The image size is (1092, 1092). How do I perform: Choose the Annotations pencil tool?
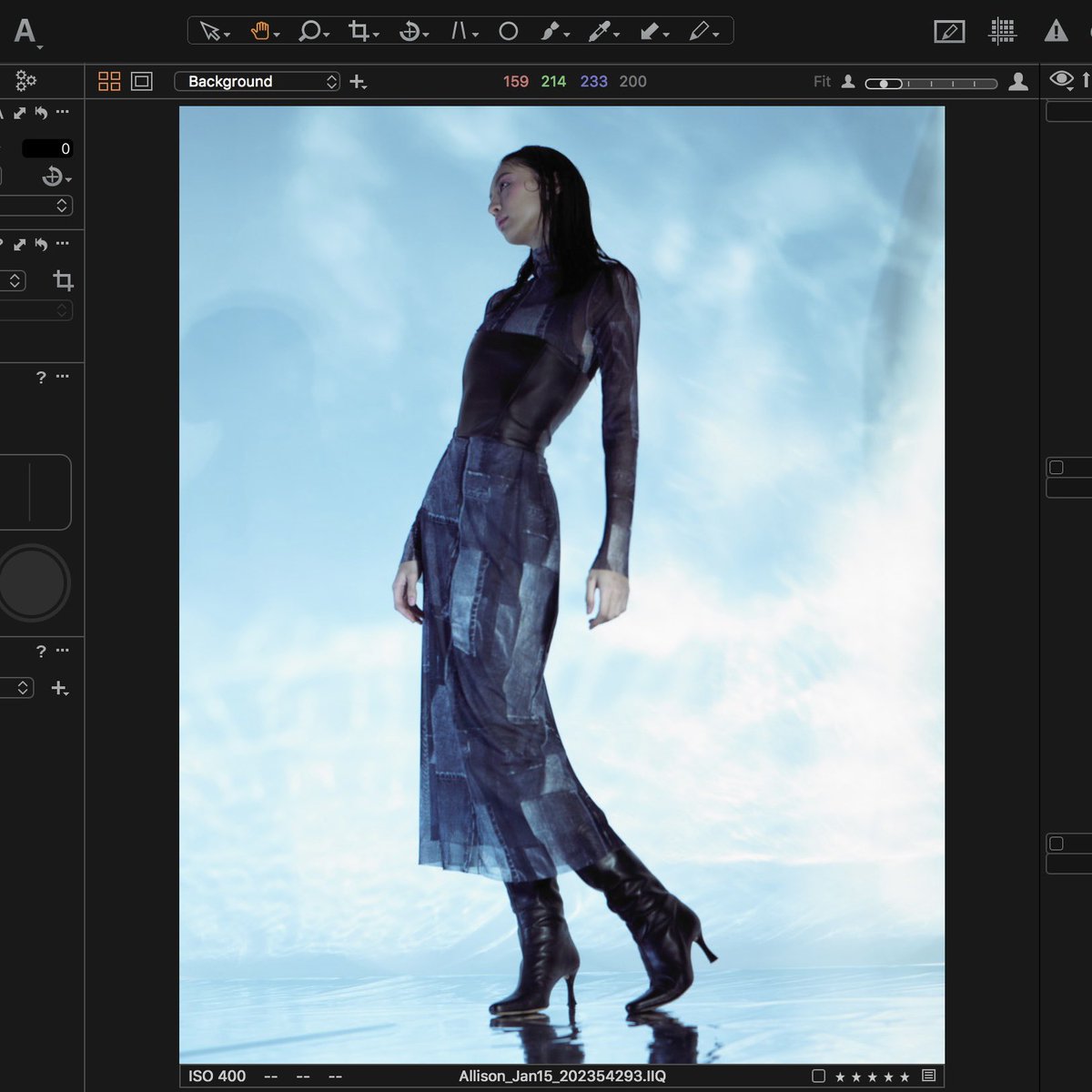point(699,31)
